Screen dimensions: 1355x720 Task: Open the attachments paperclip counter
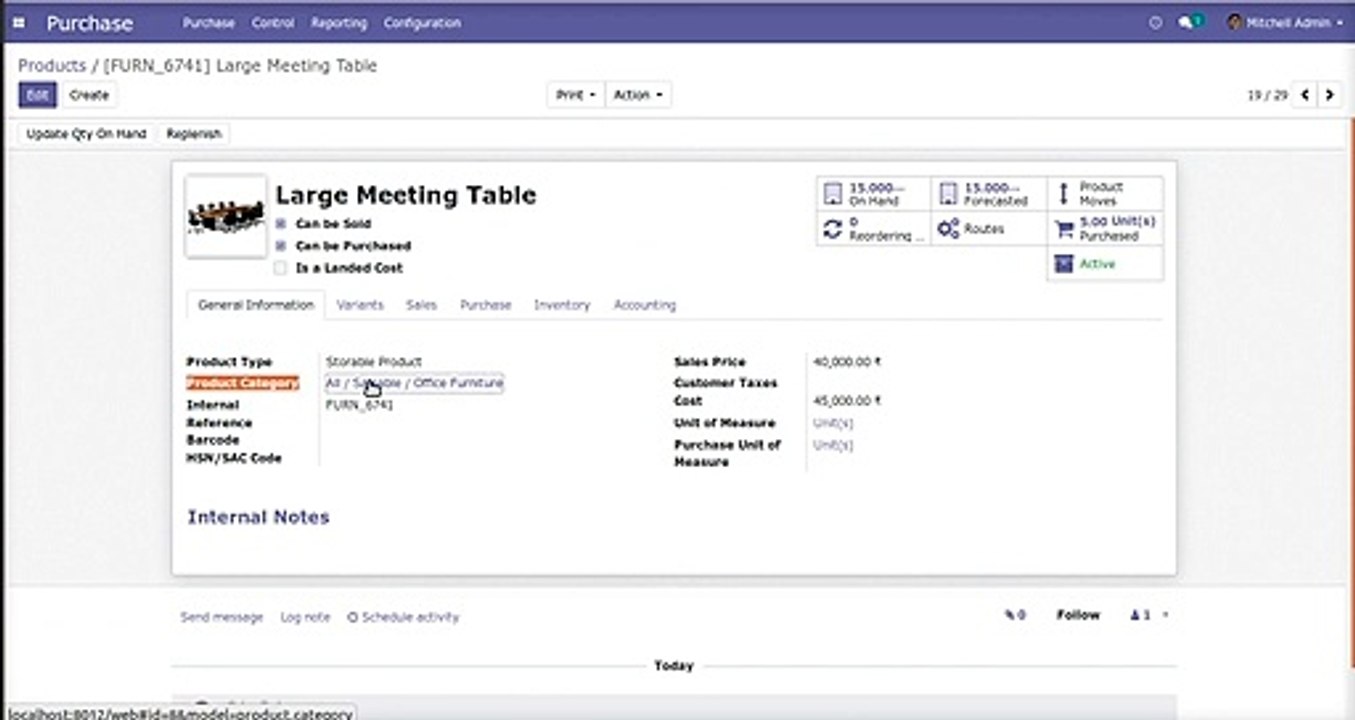click(x=1015, y=616)
